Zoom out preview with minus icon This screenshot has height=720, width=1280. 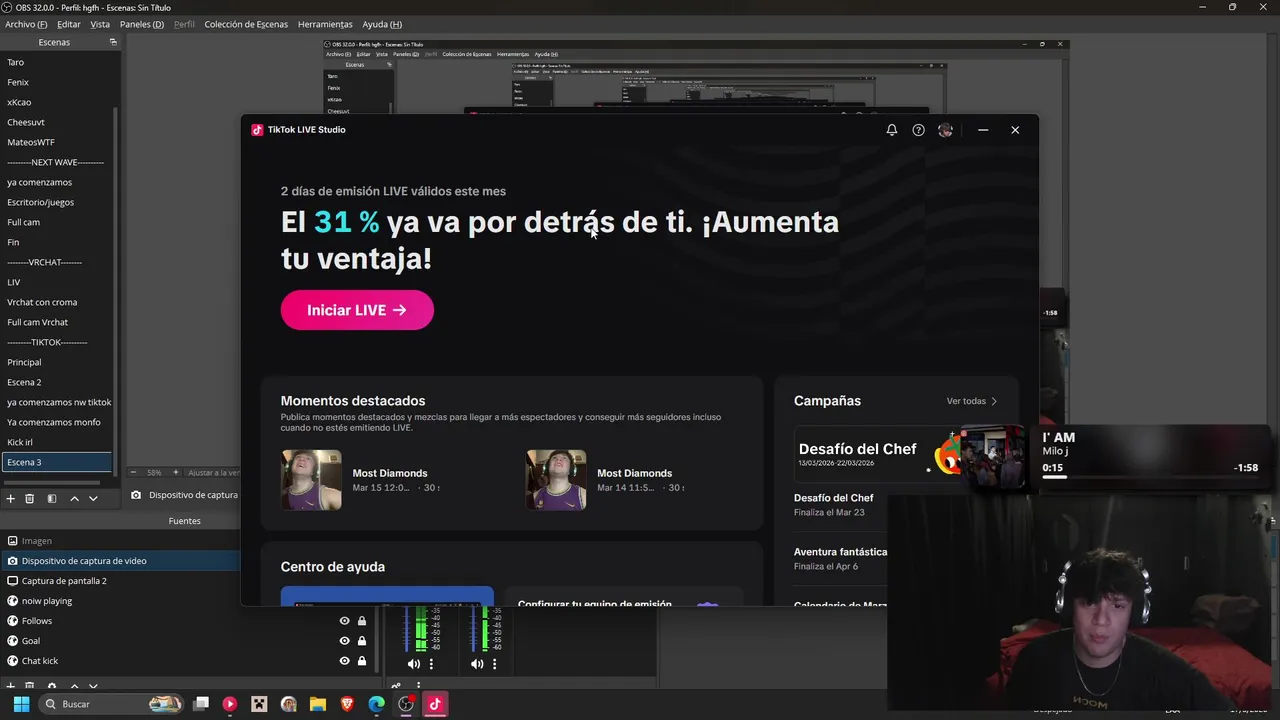[x=134, y=472]
